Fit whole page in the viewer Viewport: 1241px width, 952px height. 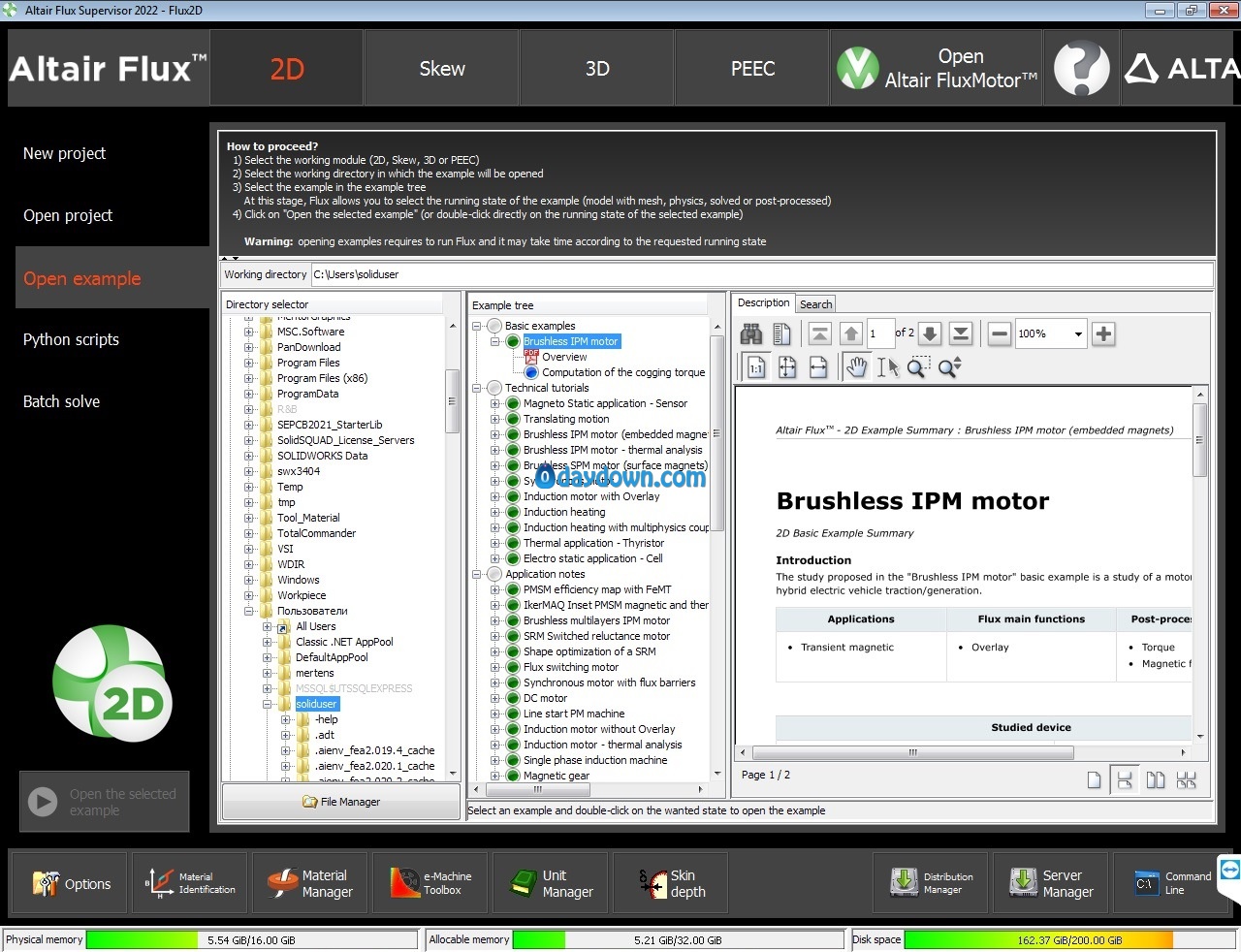[787, 367]
